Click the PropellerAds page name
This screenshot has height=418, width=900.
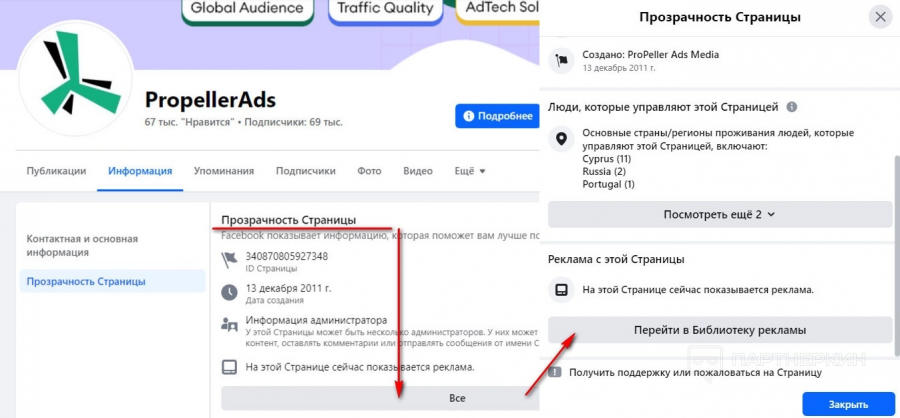(210, 100)
